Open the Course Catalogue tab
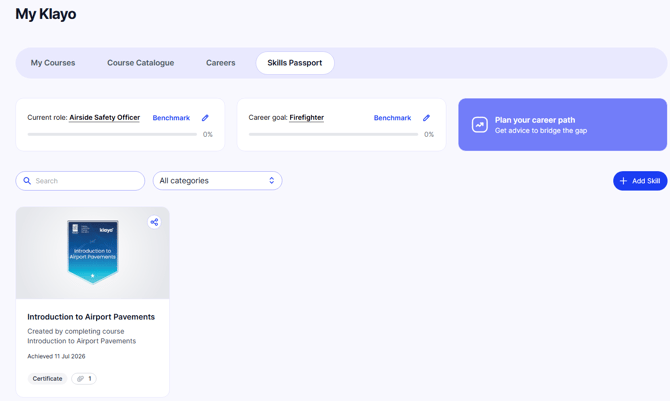The height and width of the screenshot is (401, 670). [141, 63]
